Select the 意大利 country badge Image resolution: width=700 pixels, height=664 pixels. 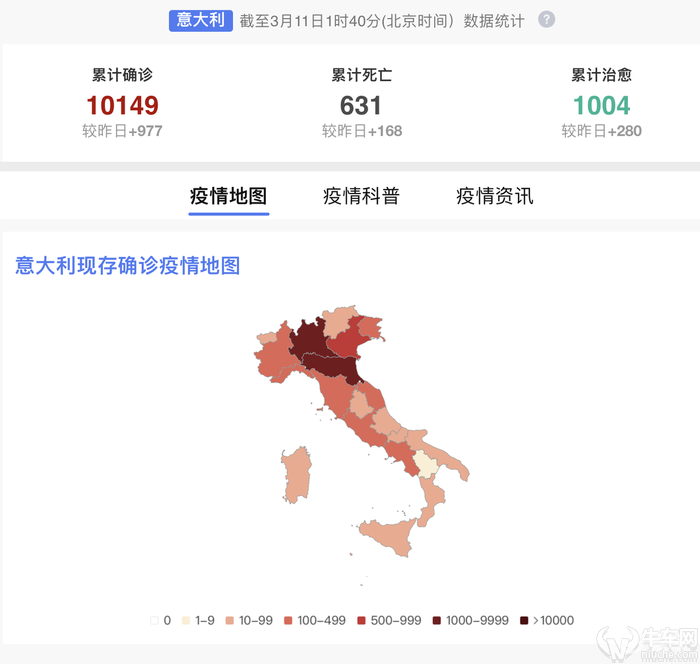pos(200,21)
